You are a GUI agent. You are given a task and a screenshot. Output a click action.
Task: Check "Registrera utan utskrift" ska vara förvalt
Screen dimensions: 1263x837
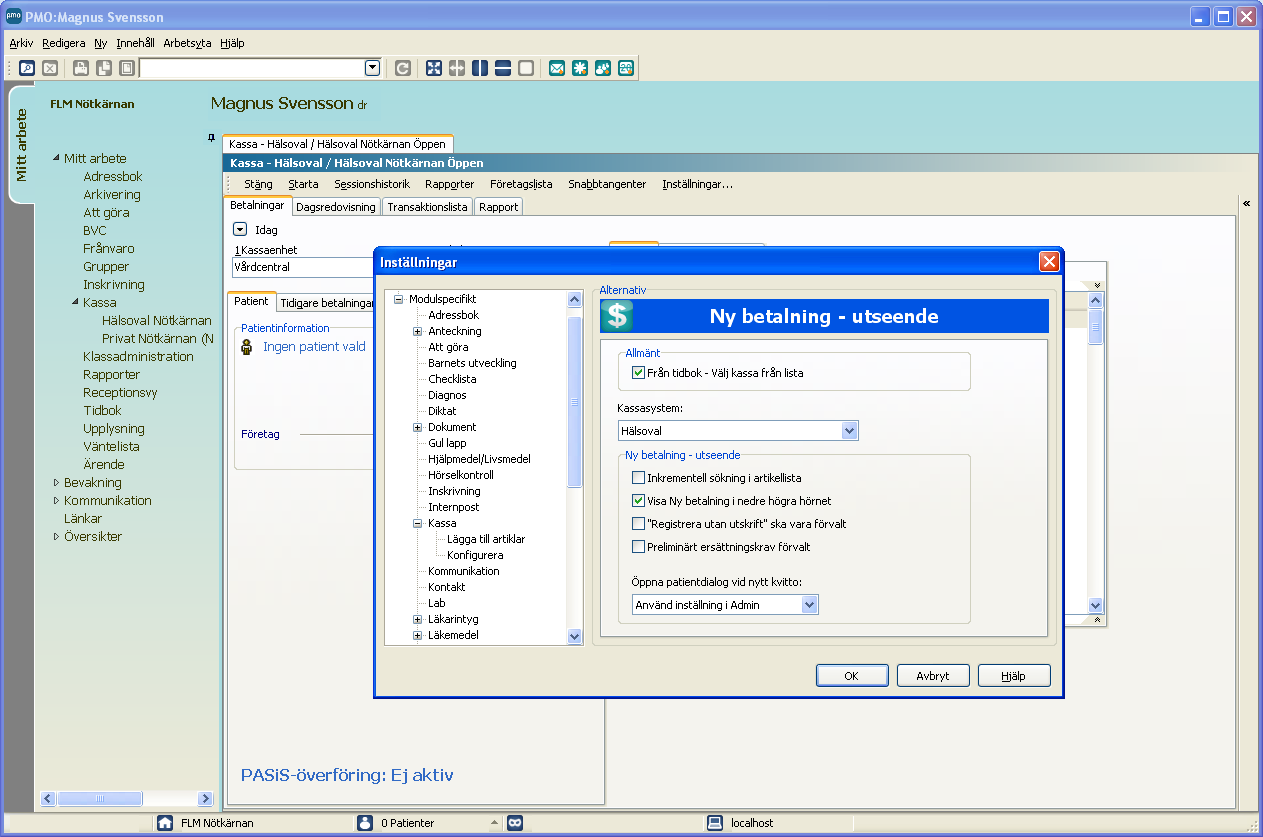coord(638,524)
